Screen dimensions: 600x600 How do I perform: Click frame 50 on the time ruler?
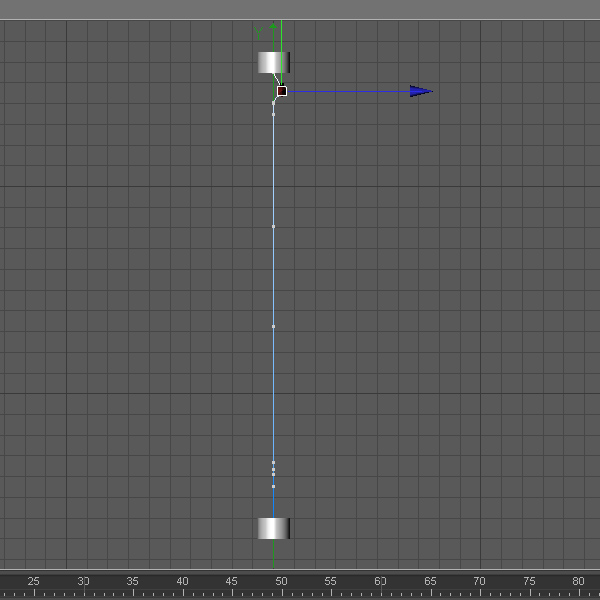point(281,582)
